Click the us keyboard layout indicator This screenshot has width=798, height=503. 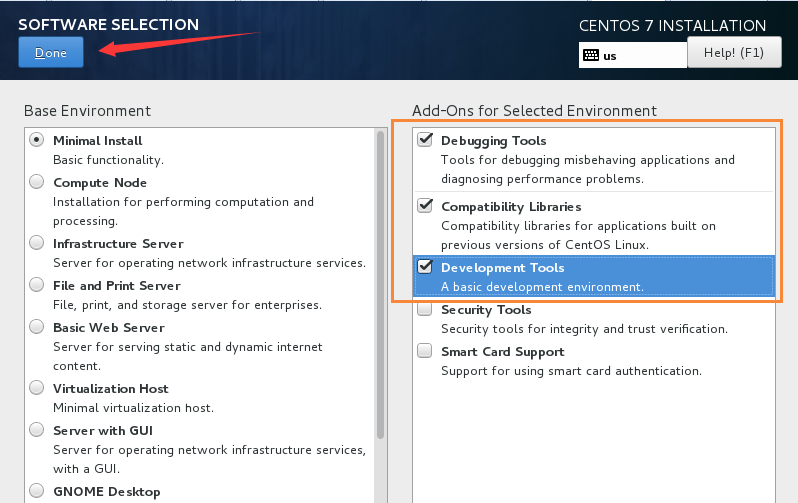(x=633, y=55)
